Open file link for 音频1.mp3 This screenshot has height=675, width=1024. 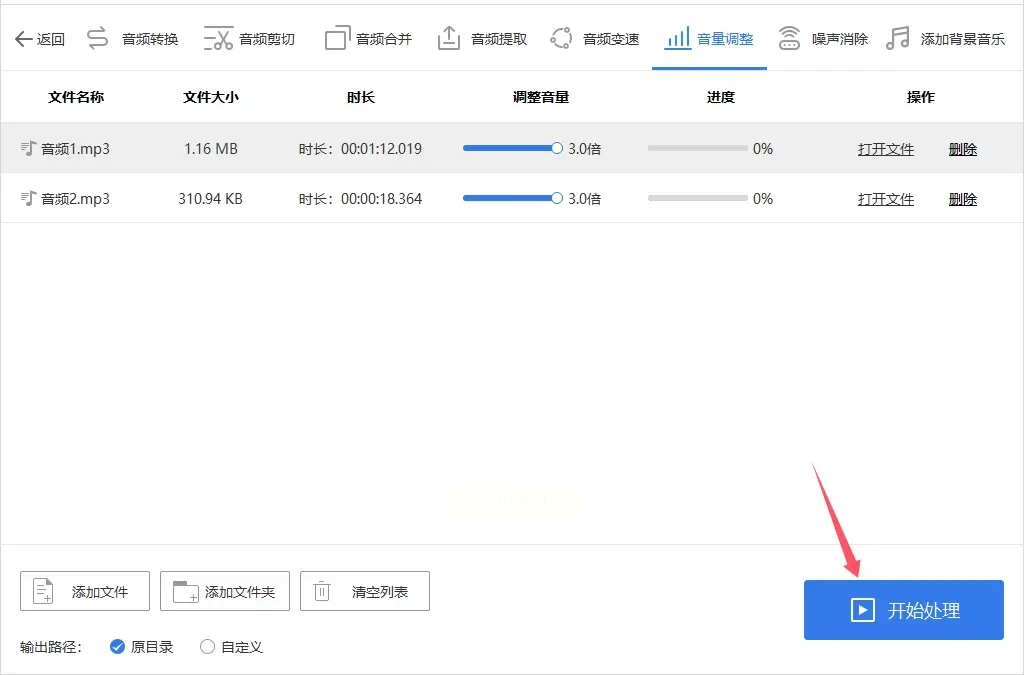click(886, 149)
